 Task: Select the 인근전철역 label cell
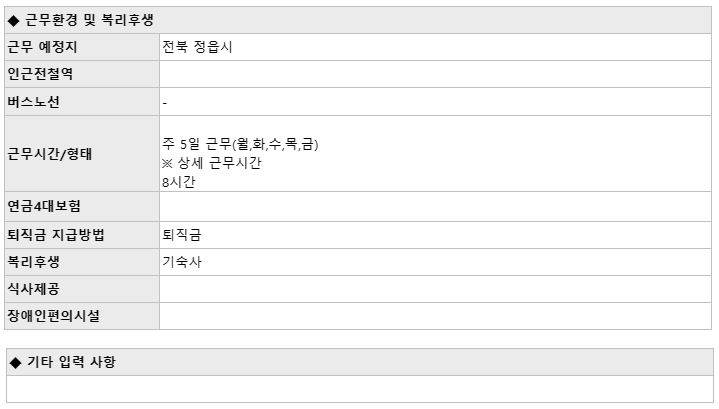(82, 74)
